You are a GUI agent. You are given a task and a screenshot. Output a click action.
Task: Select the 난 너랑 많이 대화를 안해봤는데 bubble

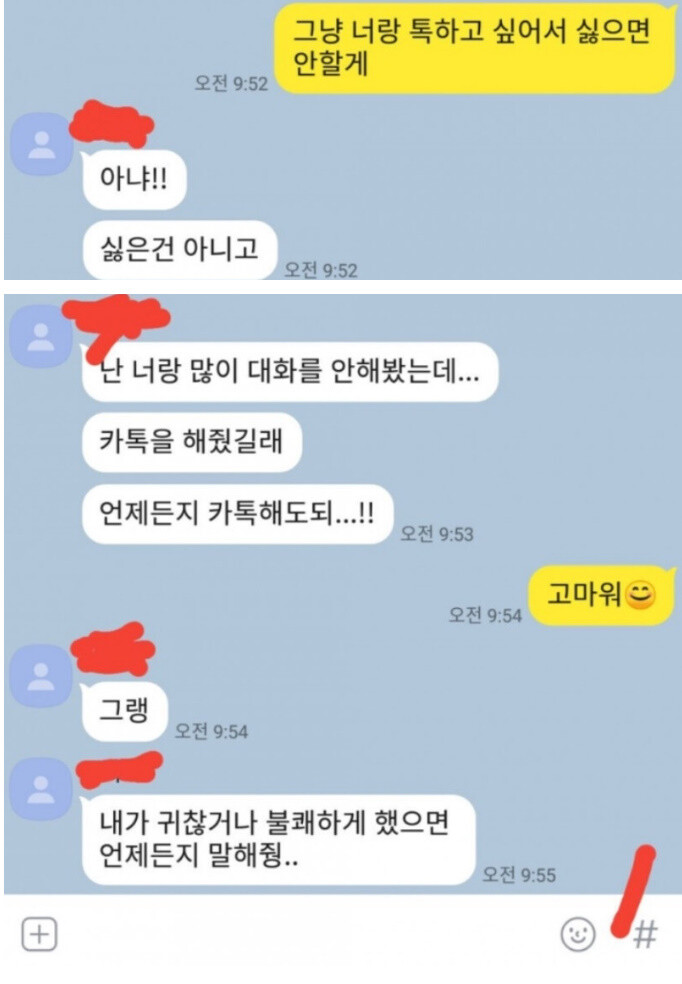[x=290, y=372]
